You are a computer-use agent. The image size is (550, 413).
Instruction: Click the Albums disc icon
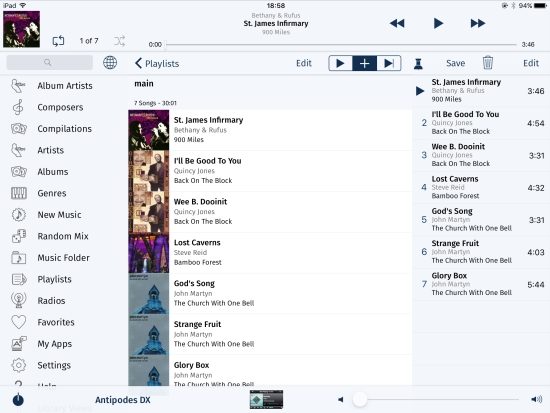click(19, 172)
